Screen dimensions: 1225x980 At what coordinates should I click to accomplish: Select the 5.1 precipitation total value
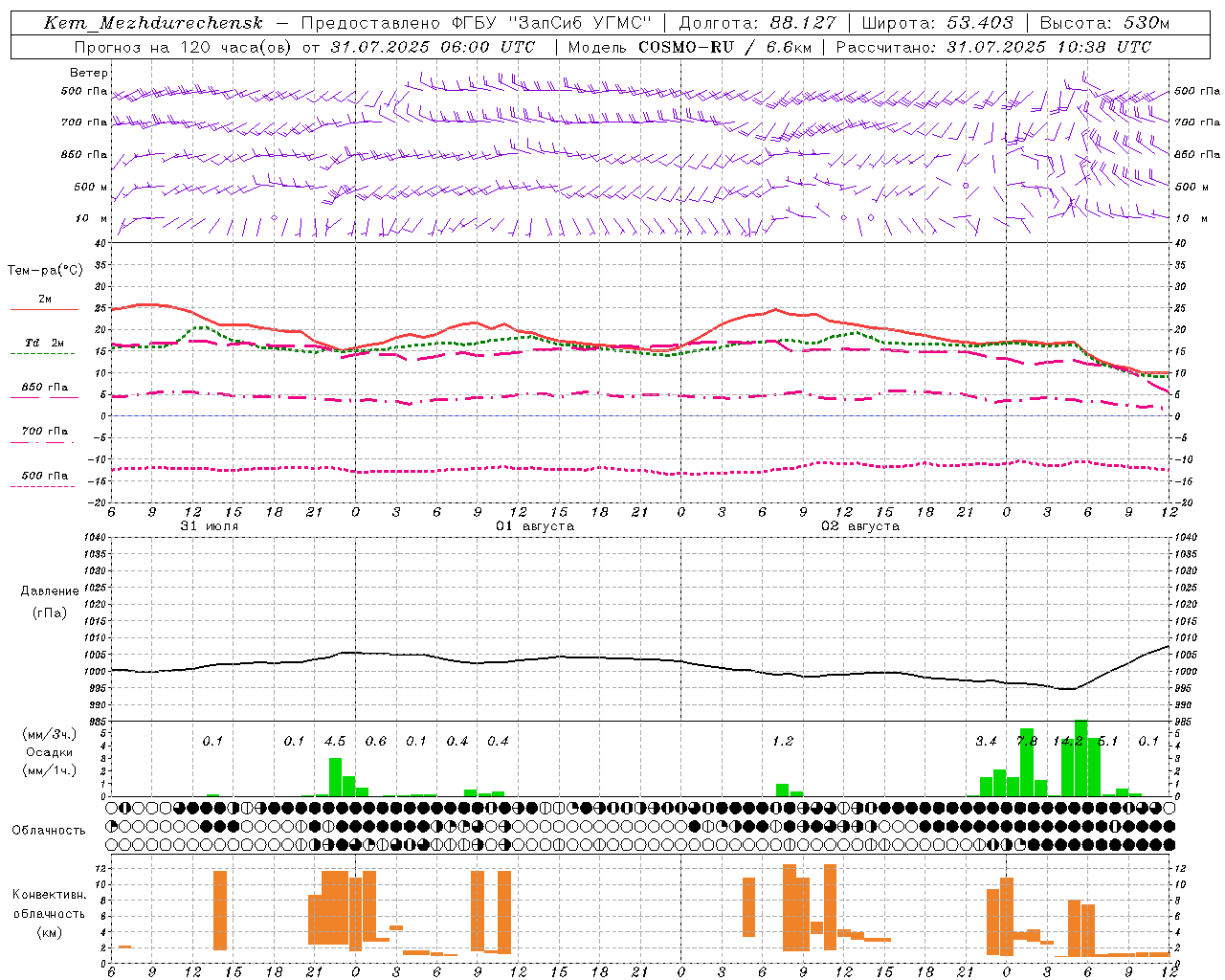pos(1108,742)
